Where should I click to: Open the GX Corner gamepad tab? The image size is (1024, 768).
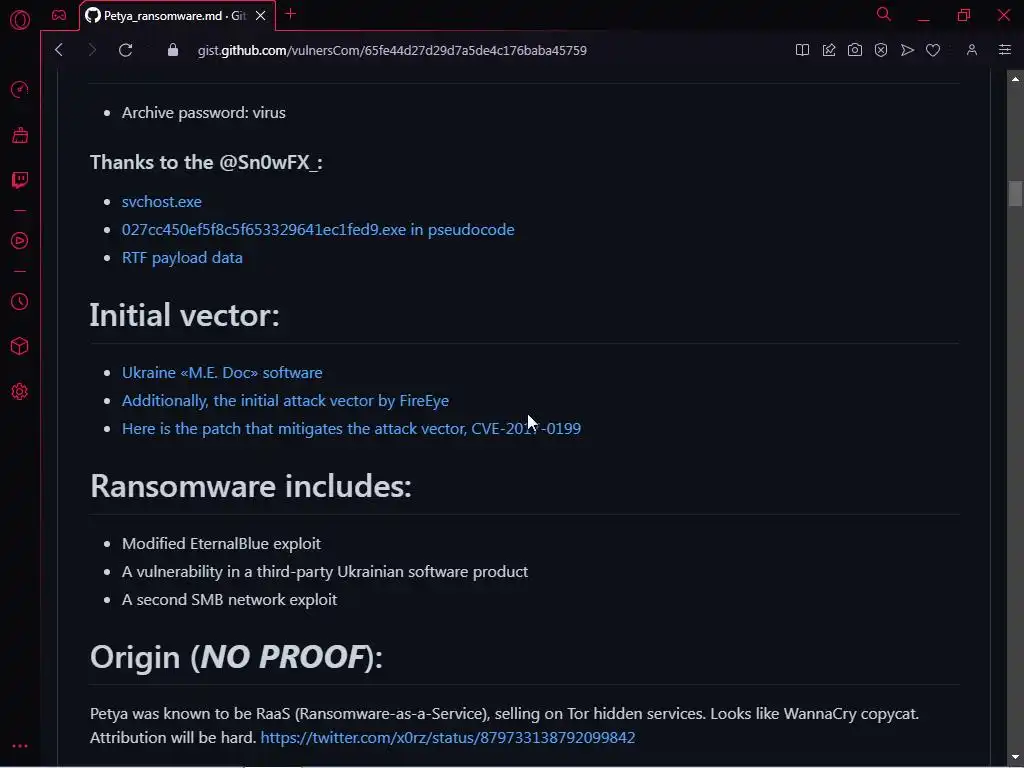[59, 15]
